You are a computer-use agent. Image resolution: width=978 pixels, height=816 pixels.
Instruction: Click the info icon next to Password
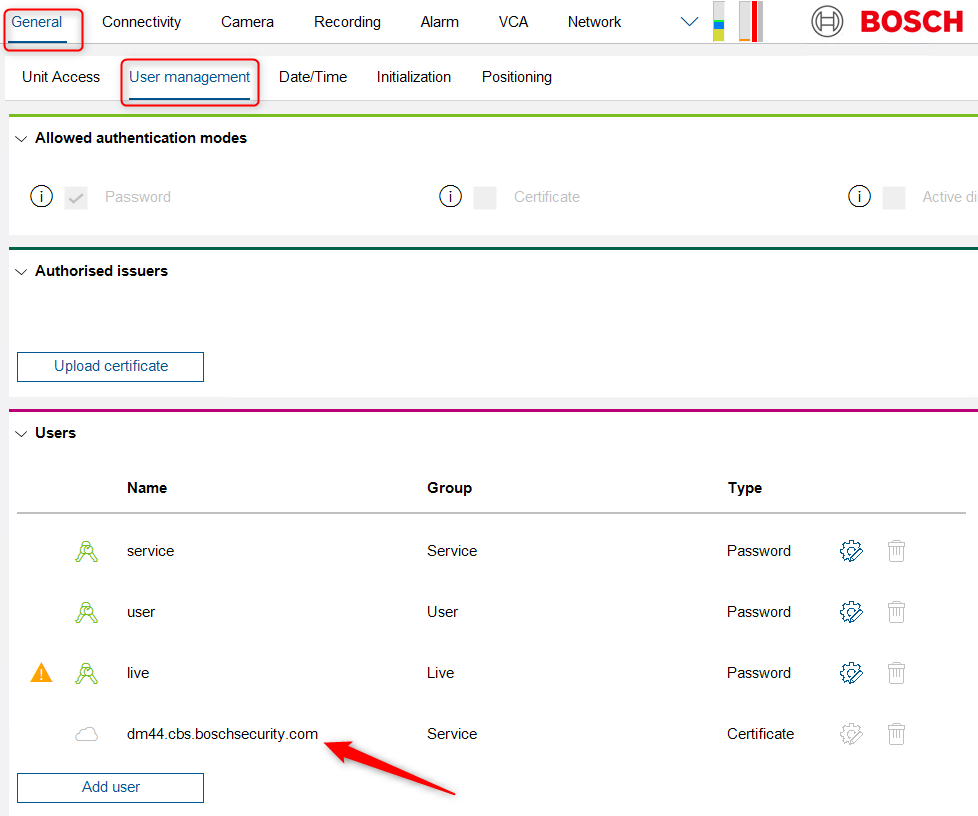41,197
